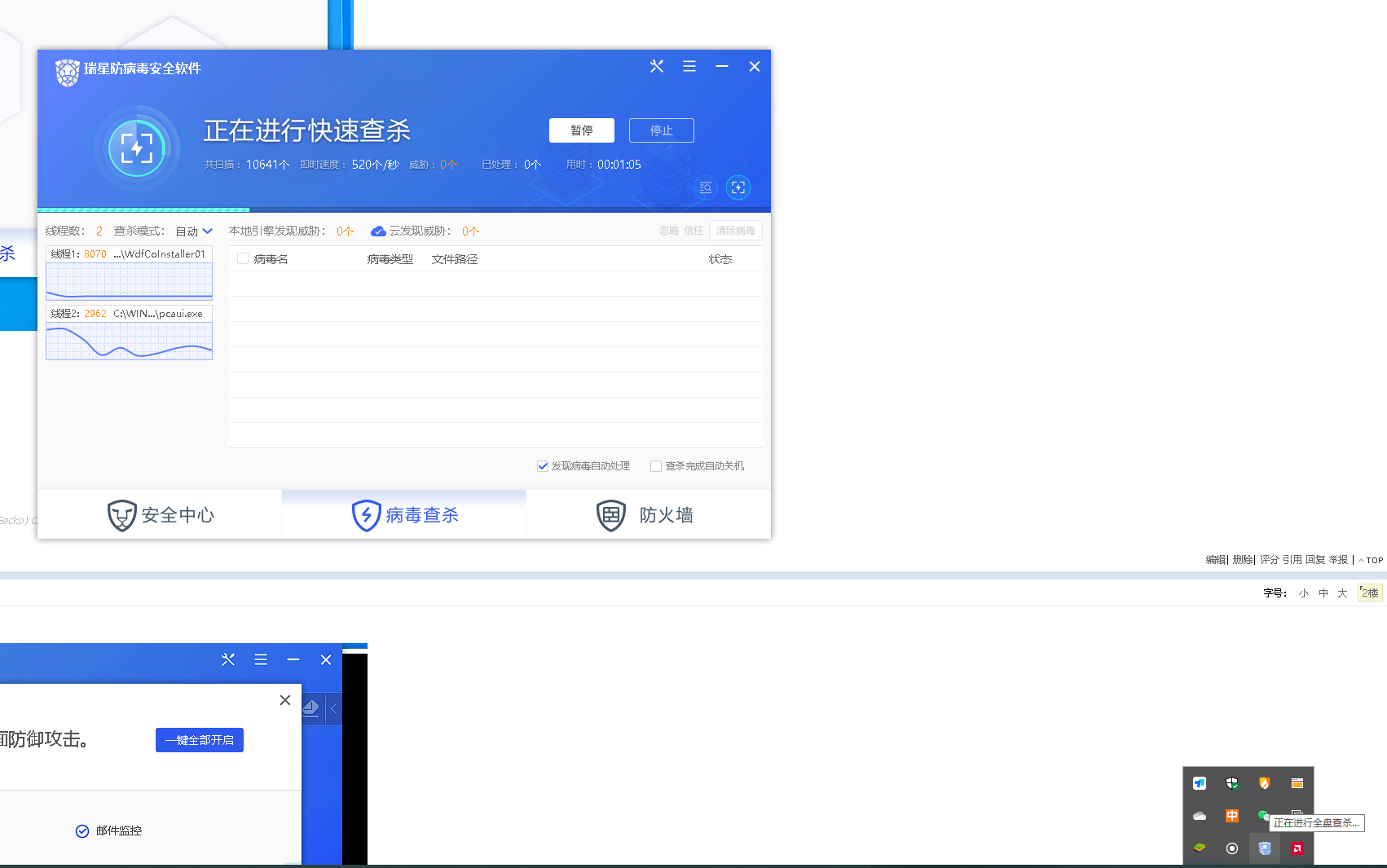This screenshot has height=868, width=1387.
Task: Click the white circle tray icon
Action: point(1232,848)
